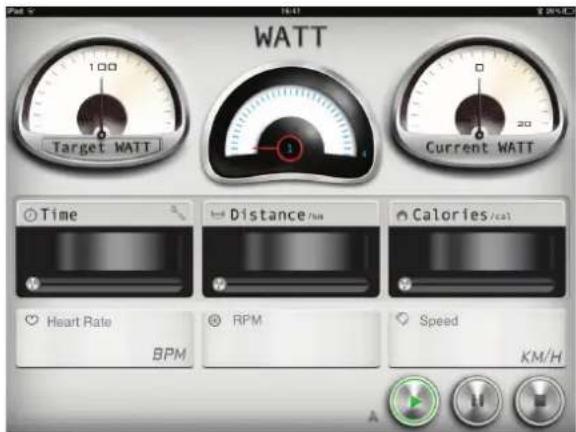This screenshot has height=432, width=576.
Task: Tap the Target WATT label button
Action: (x=102, y=147)
